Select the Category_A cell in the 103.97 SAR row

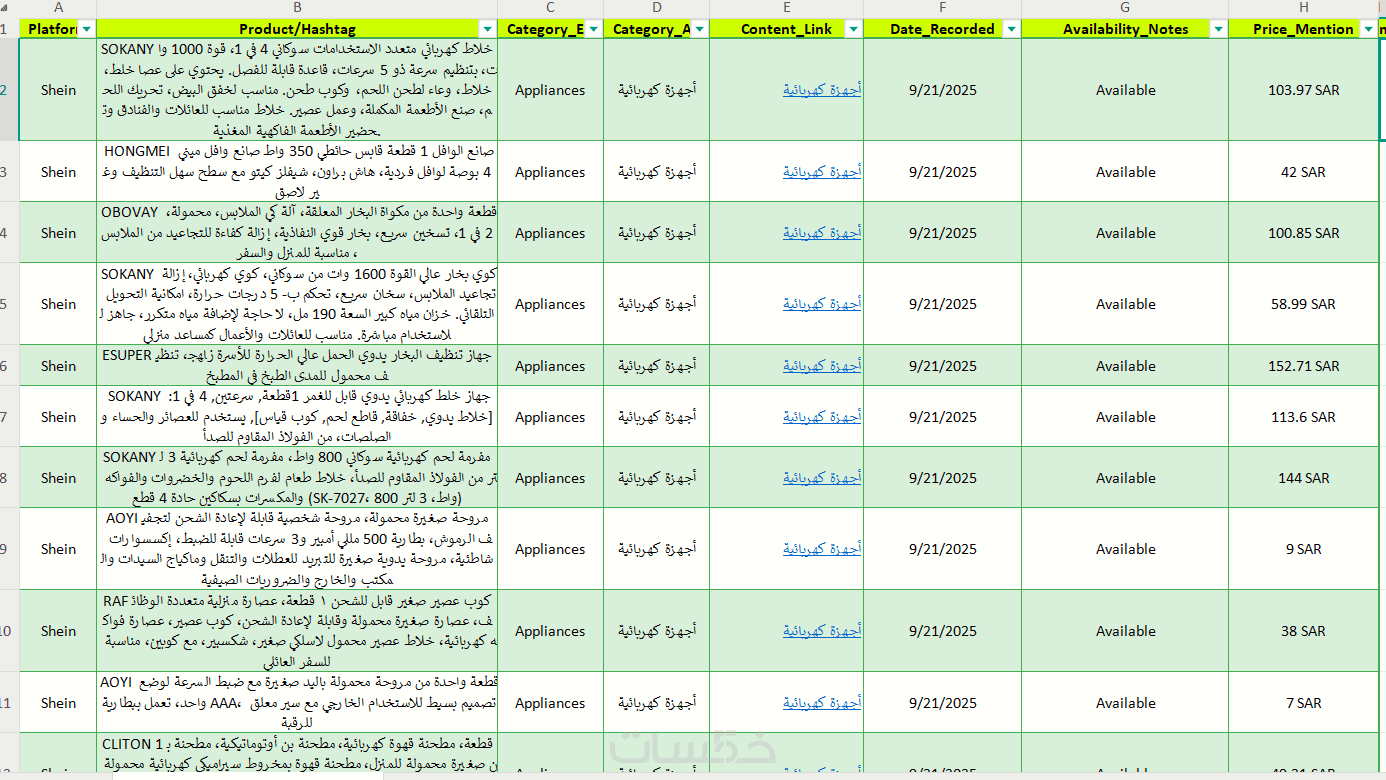[x=656, y=90]
